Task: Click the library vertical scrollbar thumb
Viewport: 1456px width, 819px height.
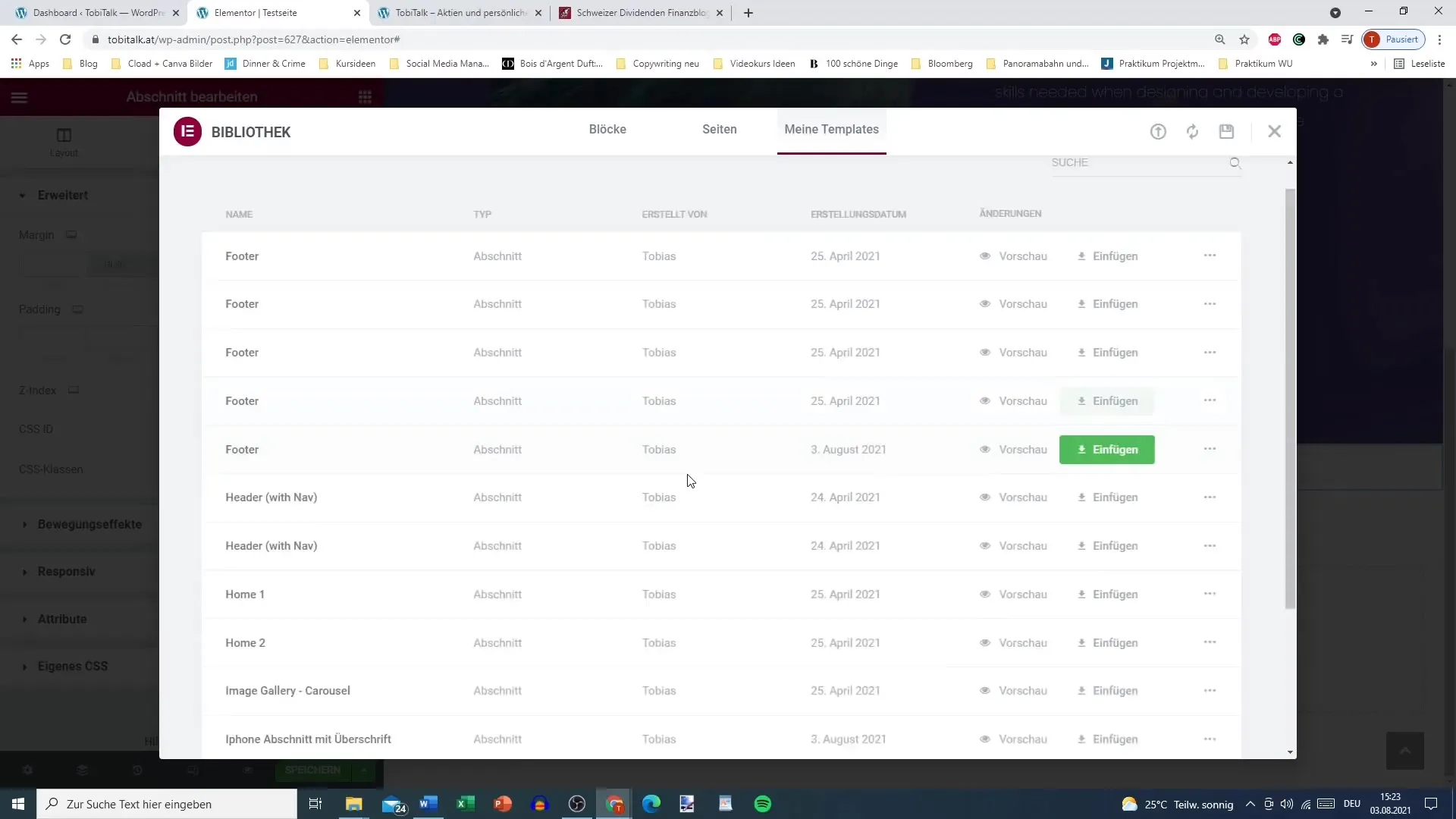Action: (x=1290, y=398)
